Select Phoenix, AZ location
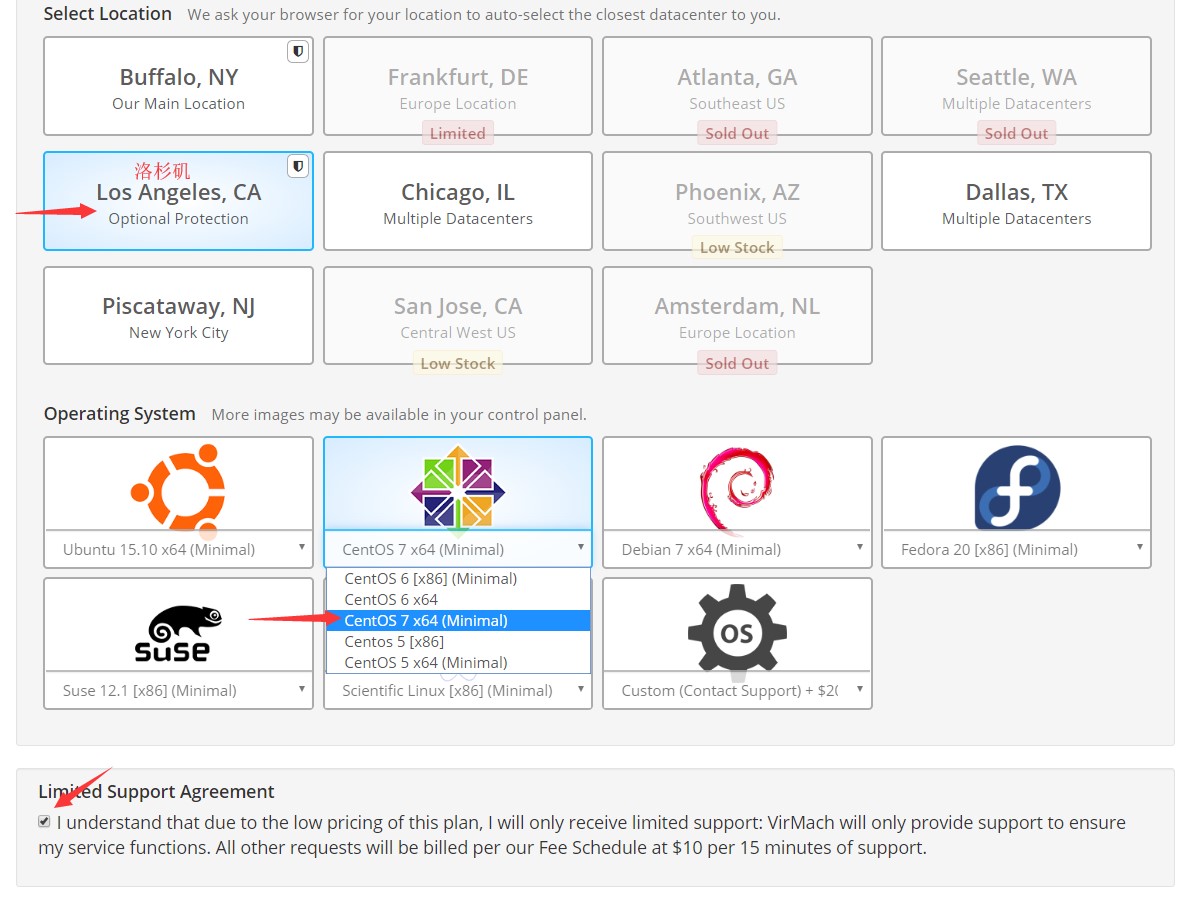Screen dimensions: 1189x916 coord(737,201)
